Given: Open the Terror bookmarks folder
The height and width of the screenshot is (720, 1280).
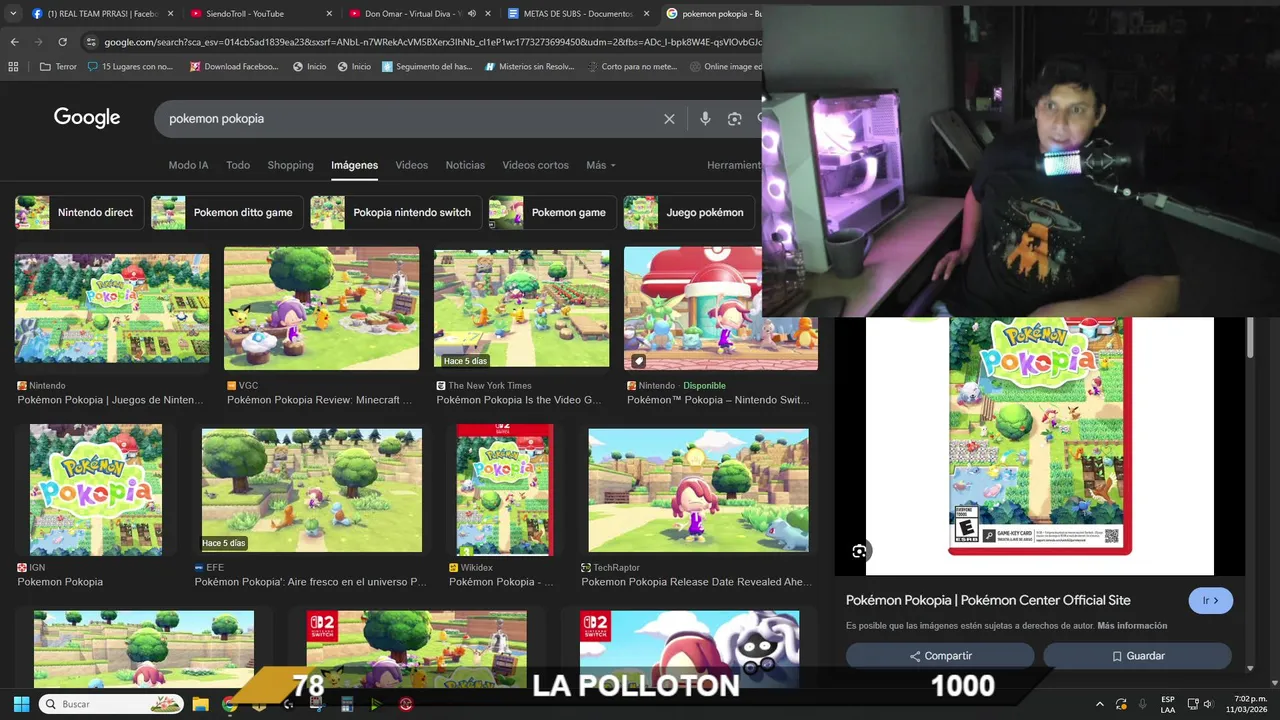Looking at the screenshot, I should point(58,67).
